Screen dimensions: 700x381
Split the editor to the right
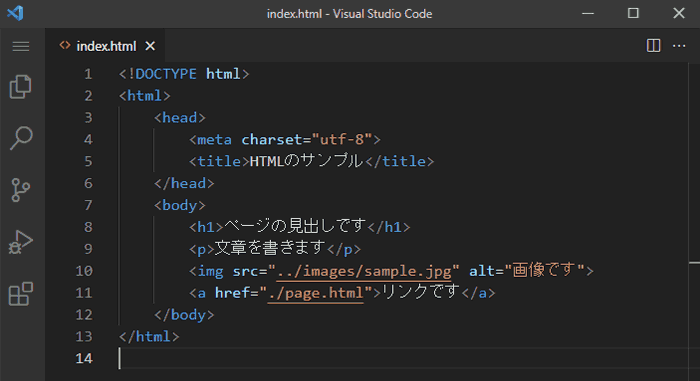[x=654, y=46]
